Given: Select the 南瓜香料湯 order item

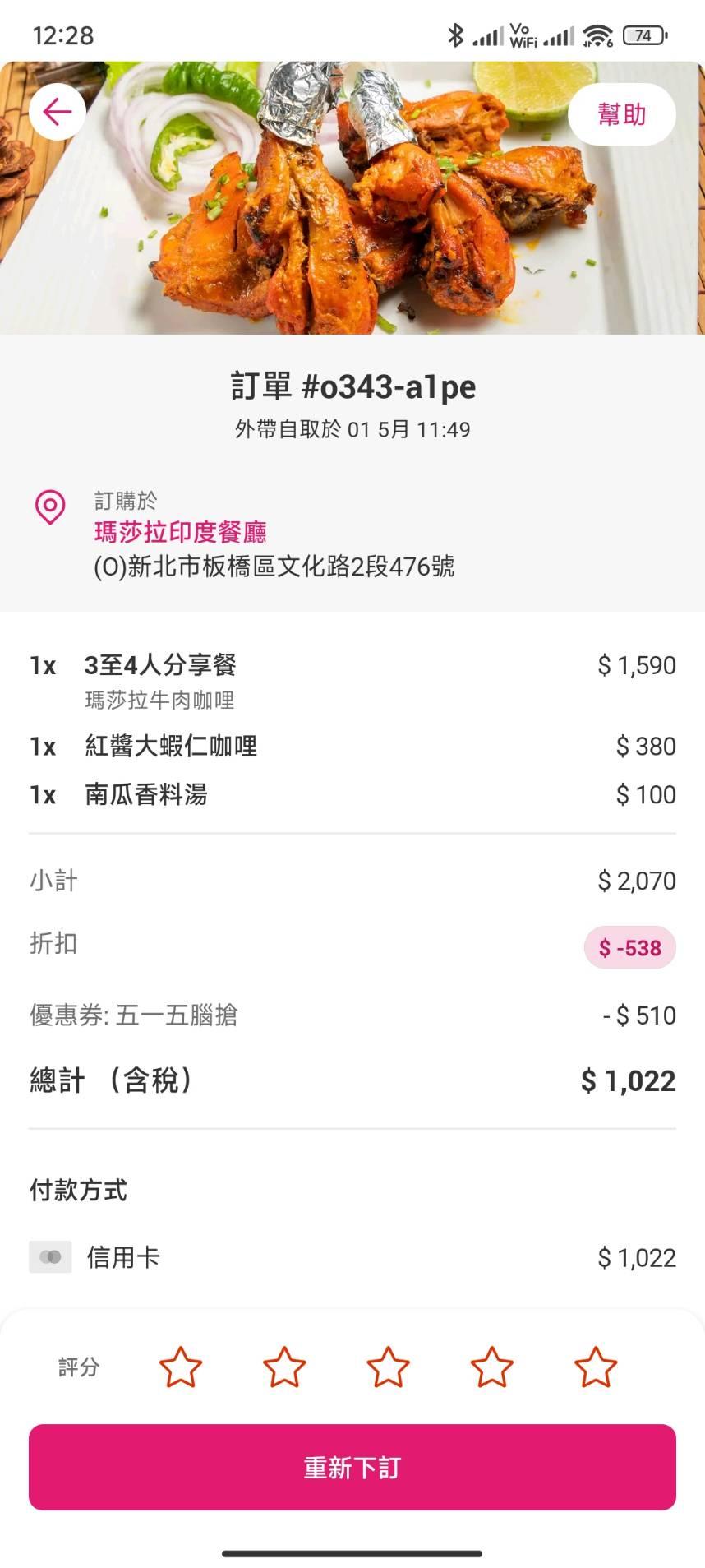Looking at the screenshot, I should coord(146,794).
